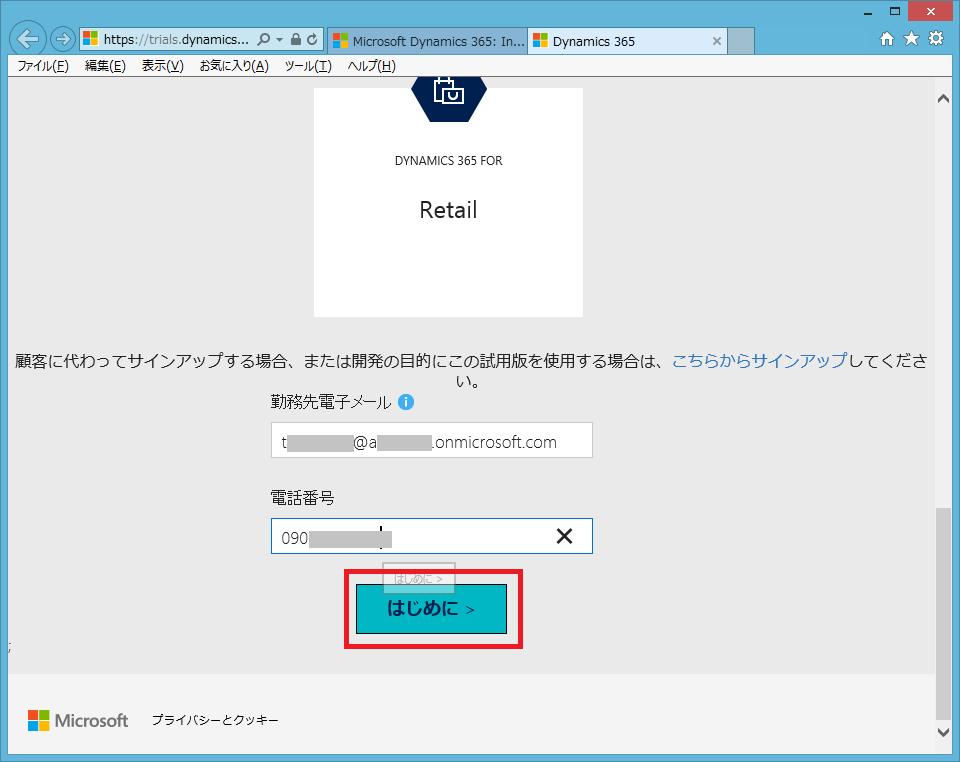Click the Retail shopping bag hexagon icon
Screen dimensions: 960x762
(449, 98)
